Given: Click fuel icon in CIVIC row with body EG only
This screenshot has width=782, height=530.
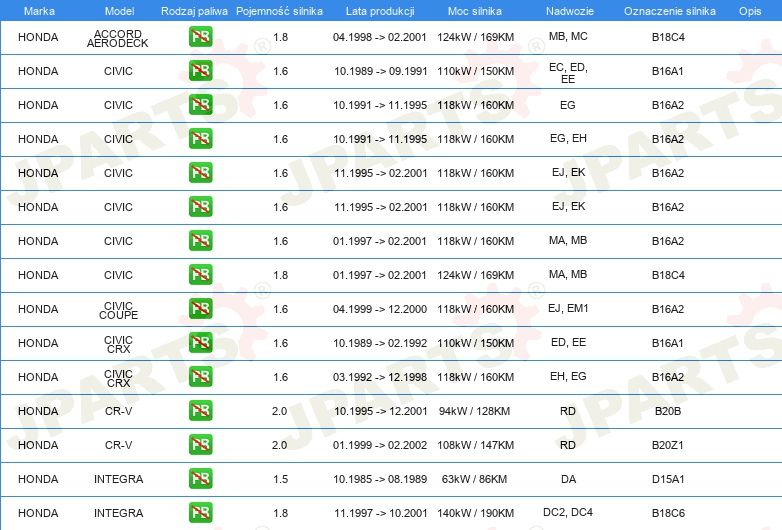Looking at the screenshot, I should 200,105.
